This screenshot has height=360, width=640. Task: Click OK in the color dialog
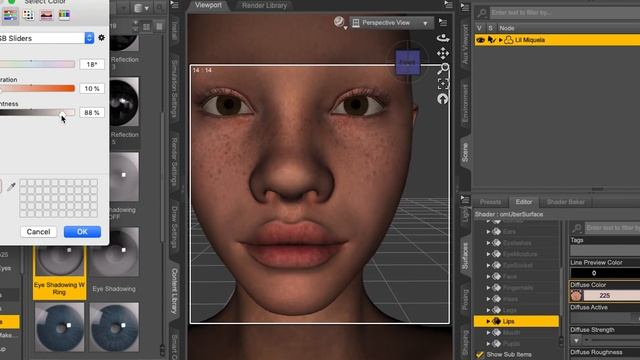82,232
